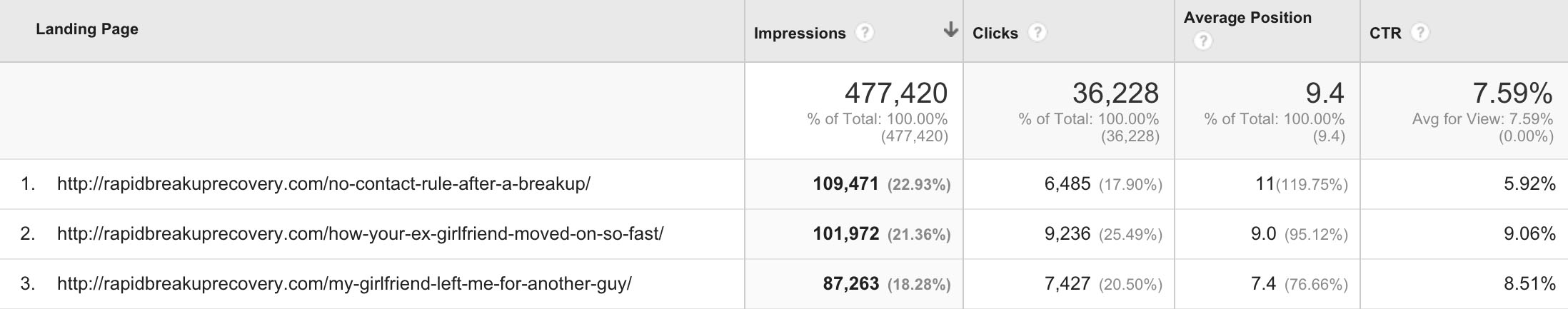Click the total clicks 36,228 figure
This screenshot has width=1568, height=309.
point(1115,93)
